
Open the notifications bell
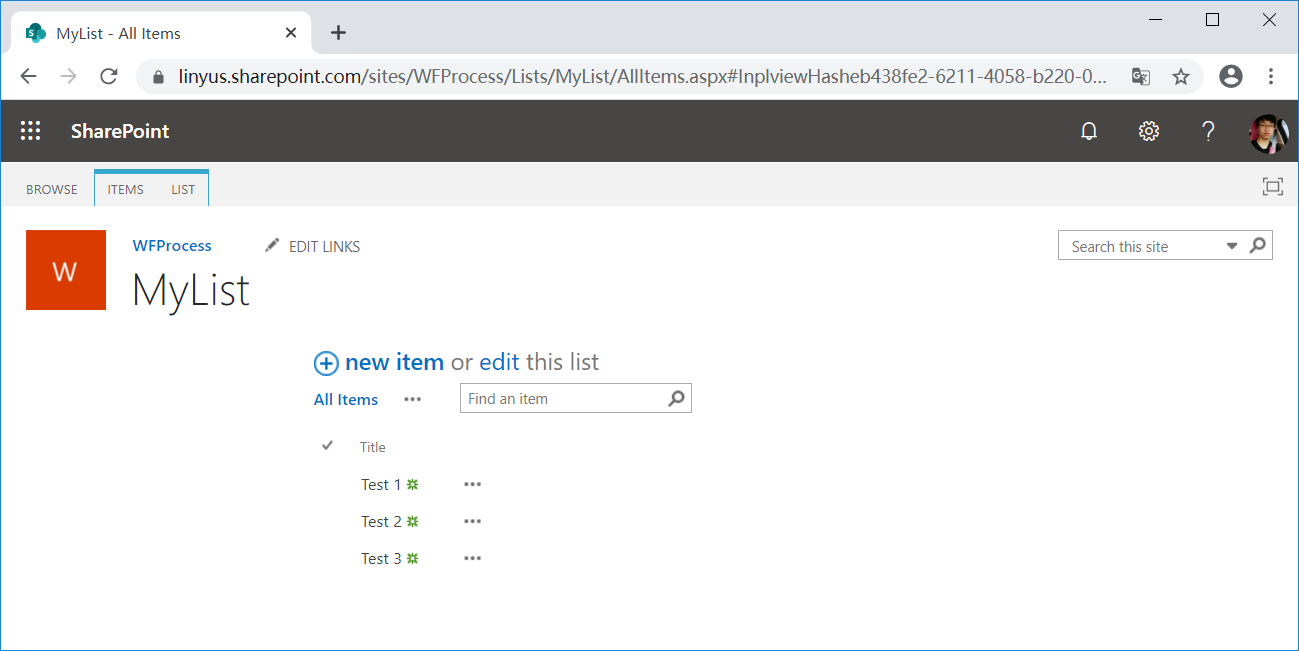point(1089,131)
